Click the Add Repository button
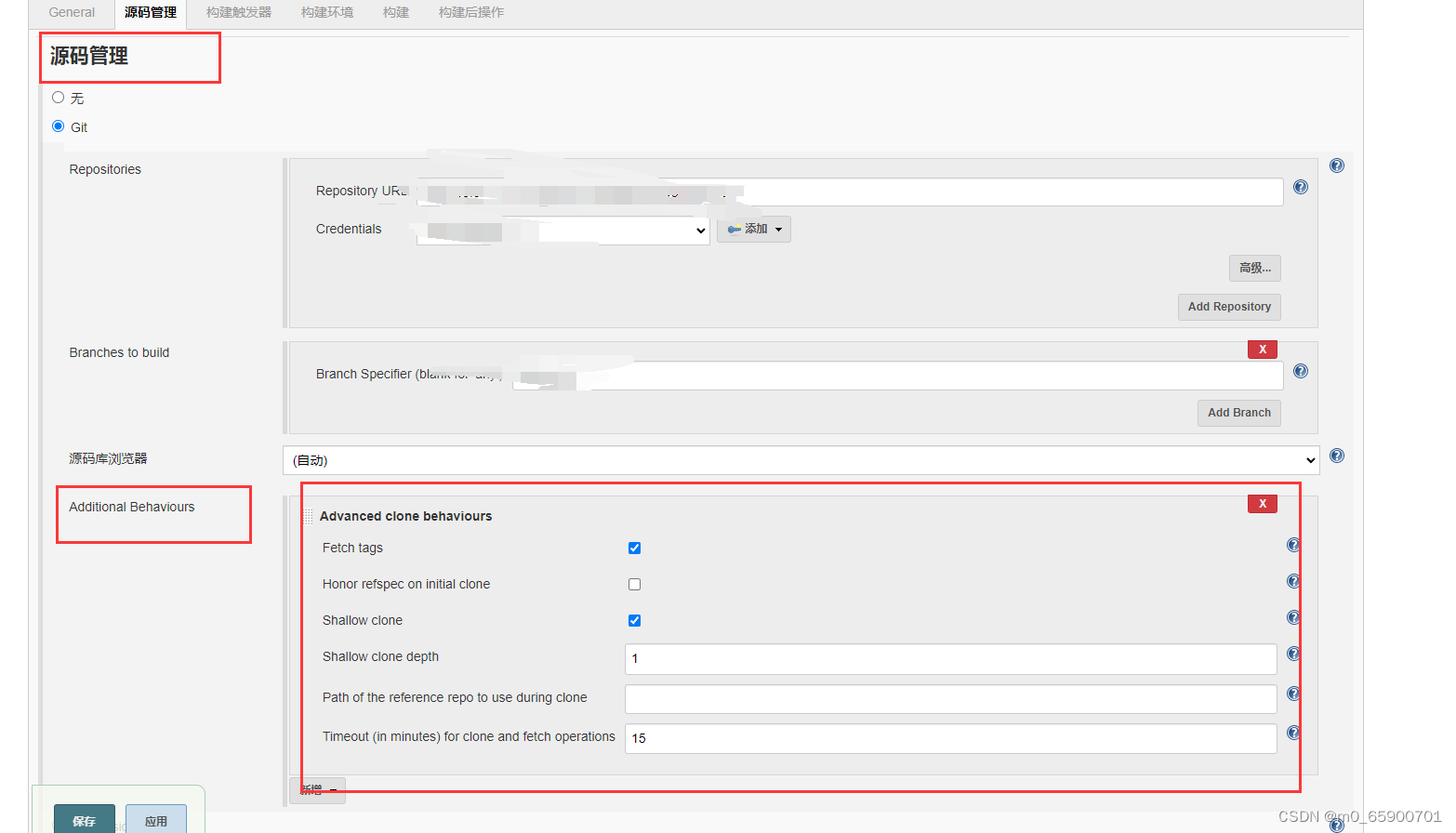Viewport: 1456px width, 833px height. (1229, 307)
